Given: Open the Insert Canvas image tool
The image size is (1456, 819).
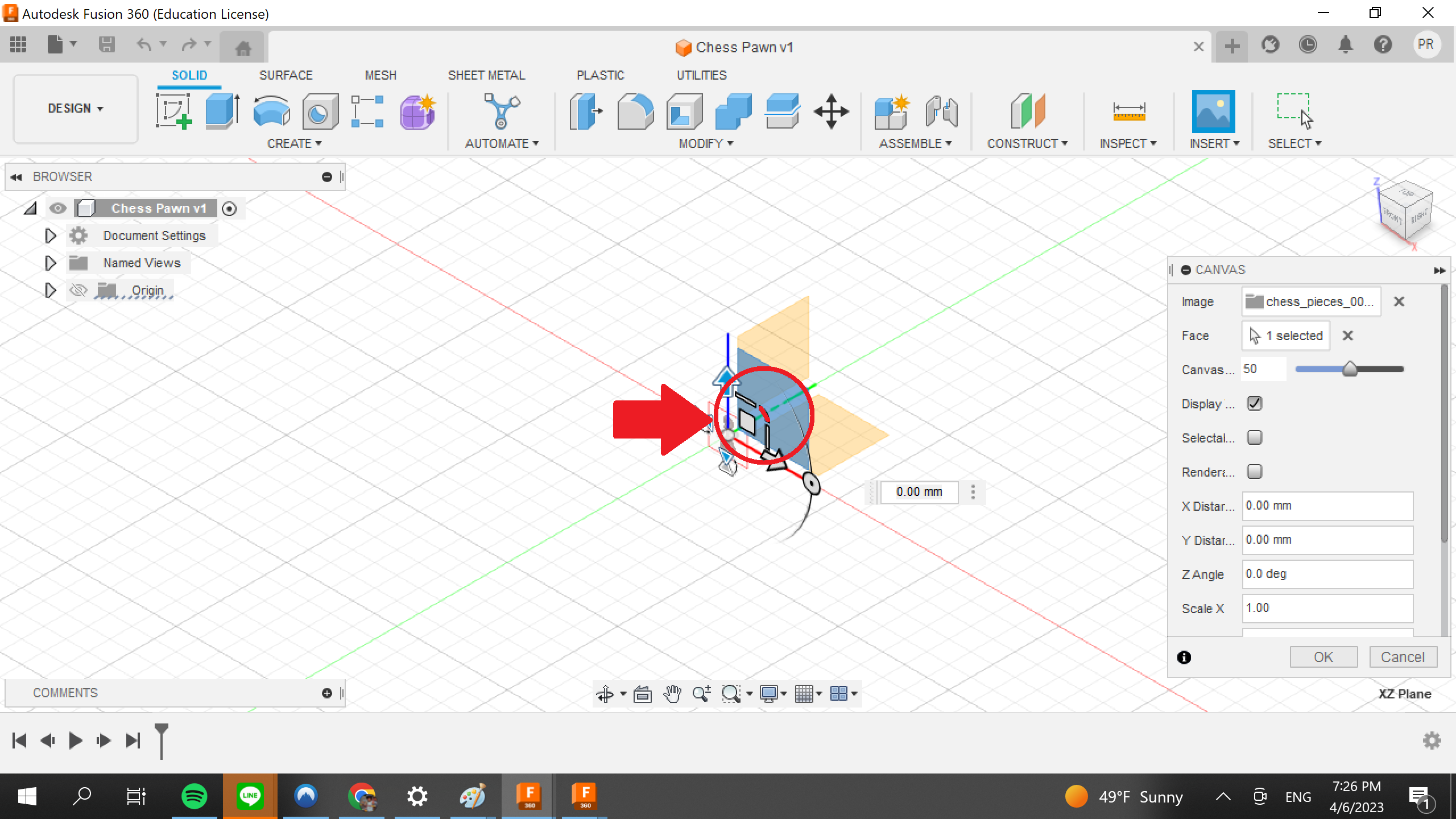Looking at the screenshot, I should point(1214,111).
